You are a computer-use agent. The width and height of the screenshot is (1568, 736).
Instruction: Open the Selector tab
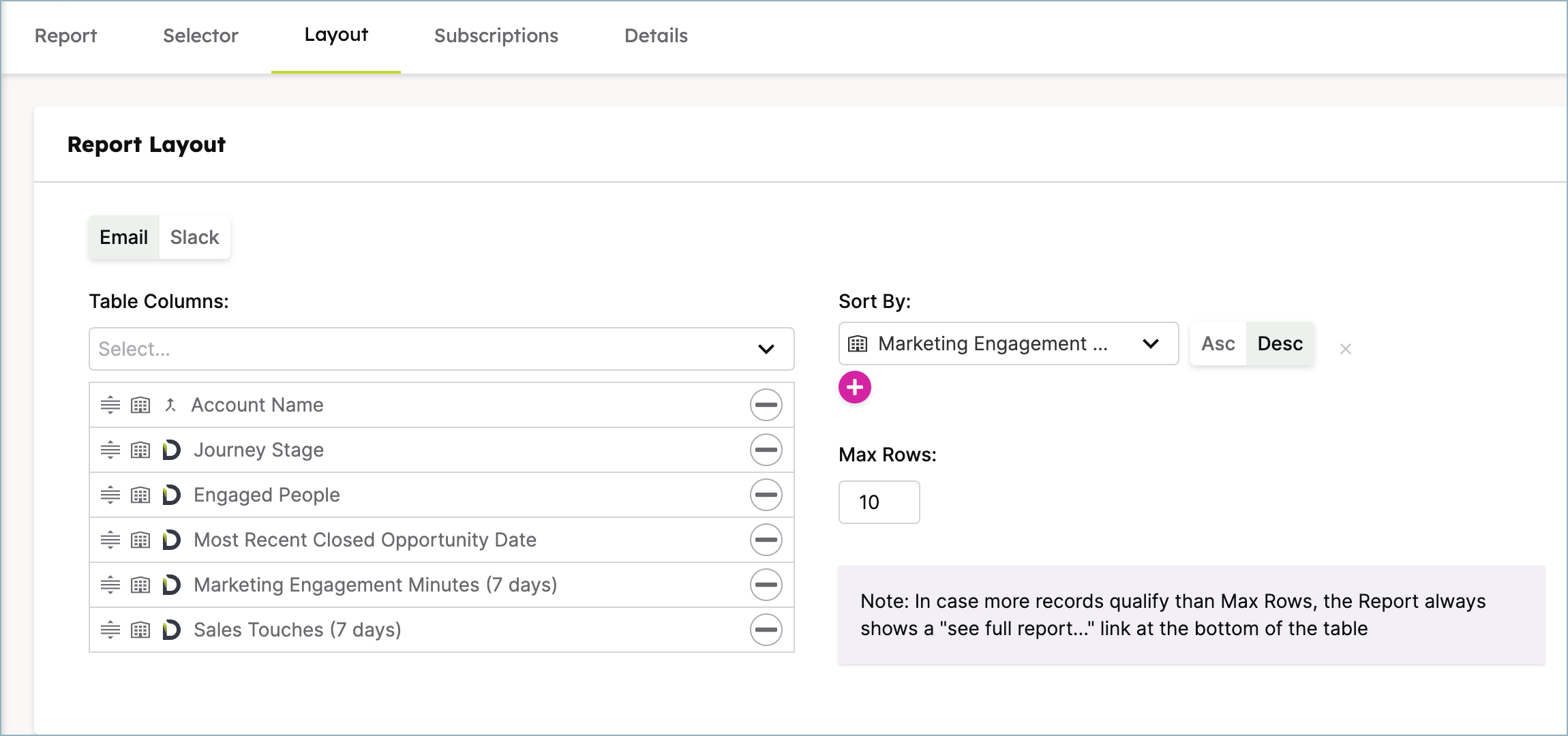(200, 35)
